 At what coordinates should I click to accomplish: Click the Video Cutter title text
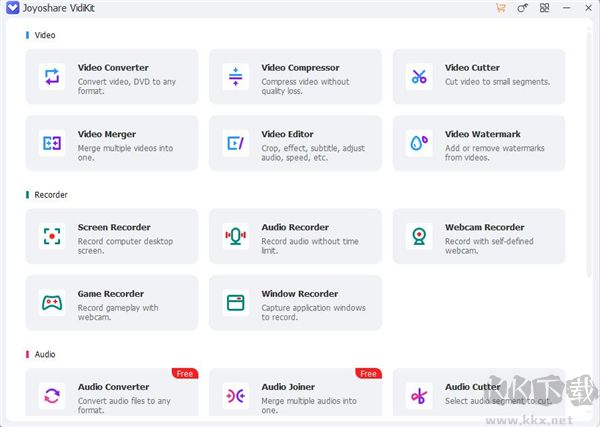[472, 68]
